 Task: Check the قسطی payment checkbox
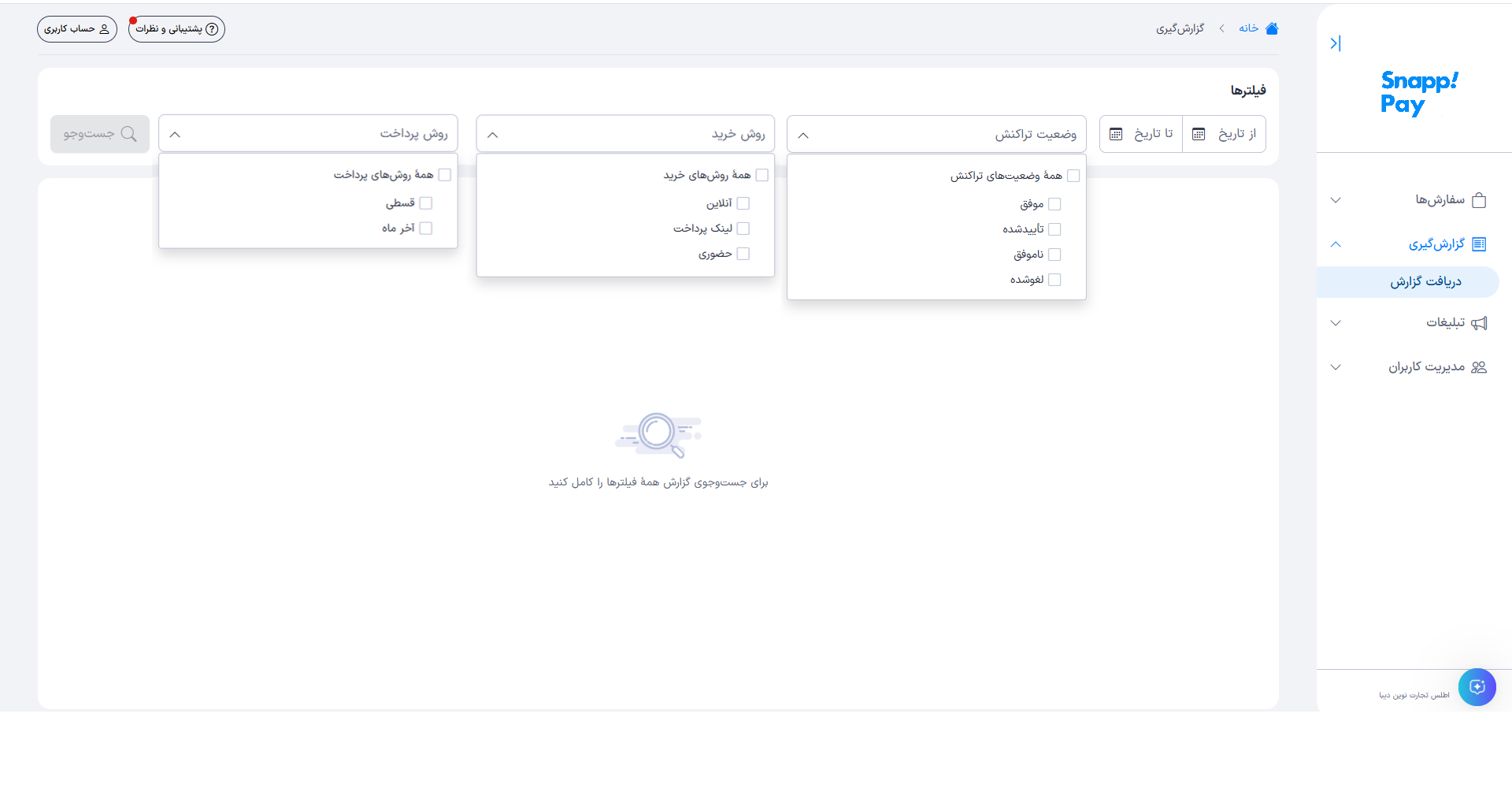[425, 203]
